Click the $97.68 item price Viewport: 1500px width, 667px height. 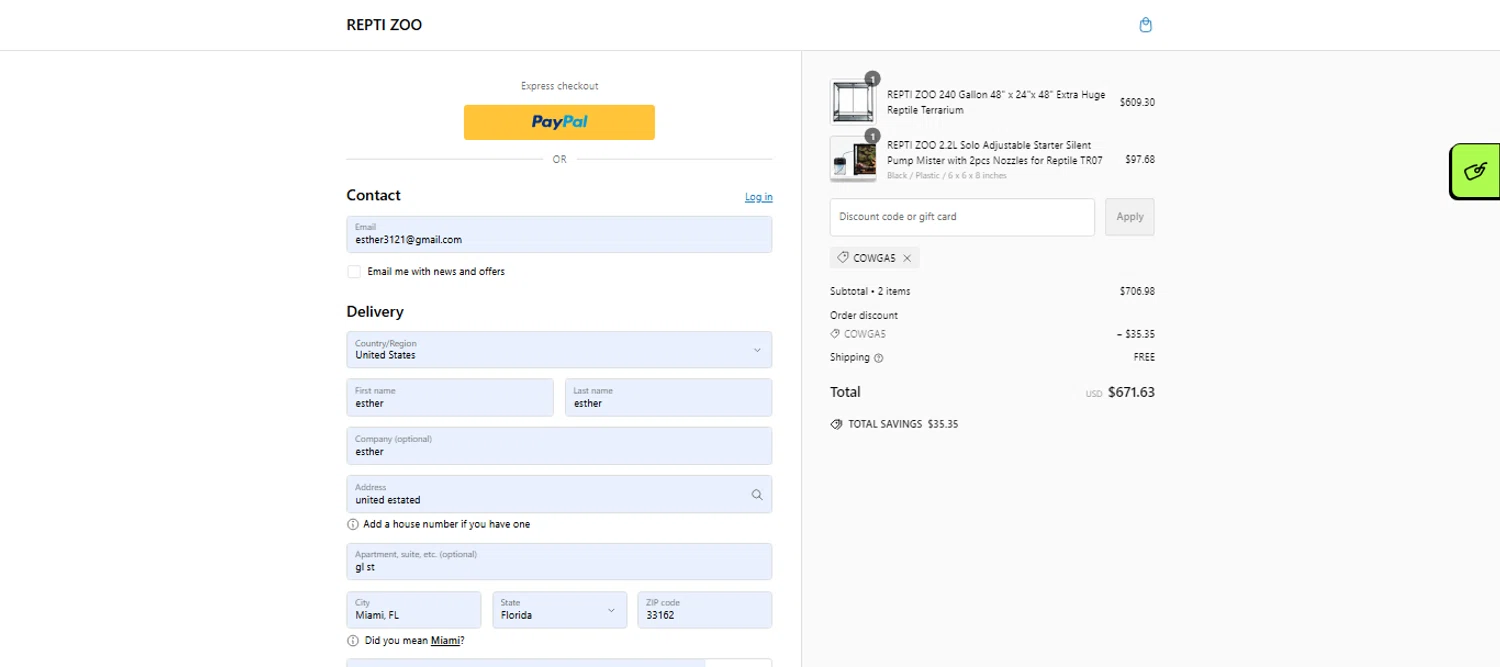[x=1140, y=159]
